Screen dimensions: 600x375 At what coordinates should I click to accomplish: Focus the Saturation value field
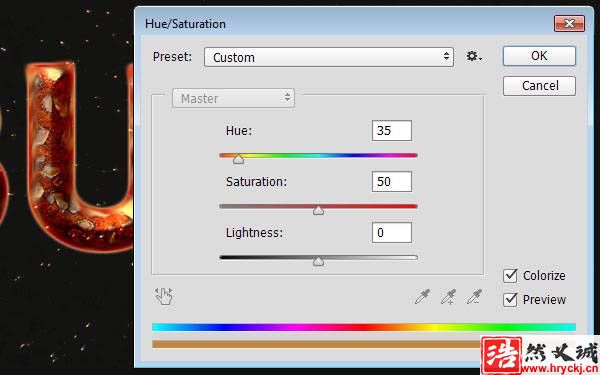pyautogui.click(x=392, y=181)
